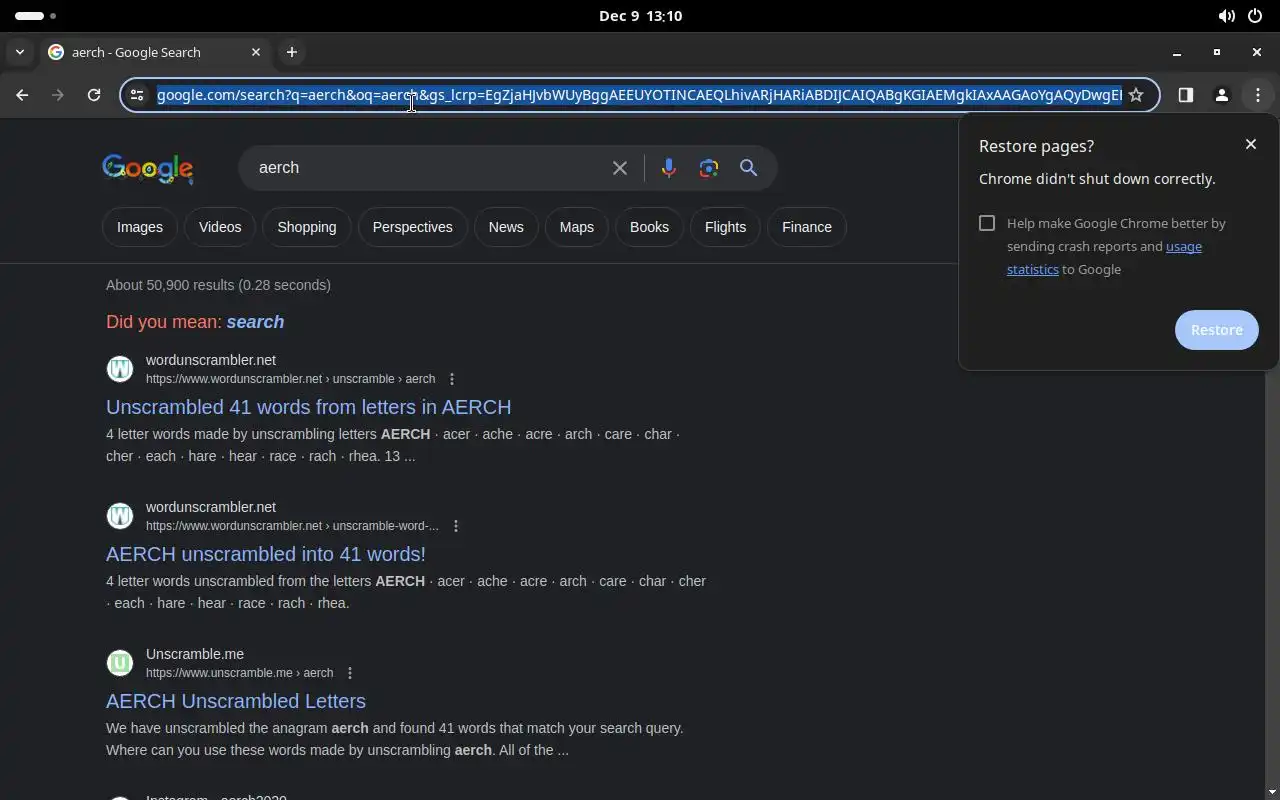Open options for second wordunscrambler.net result

click(x=456, y=526)
